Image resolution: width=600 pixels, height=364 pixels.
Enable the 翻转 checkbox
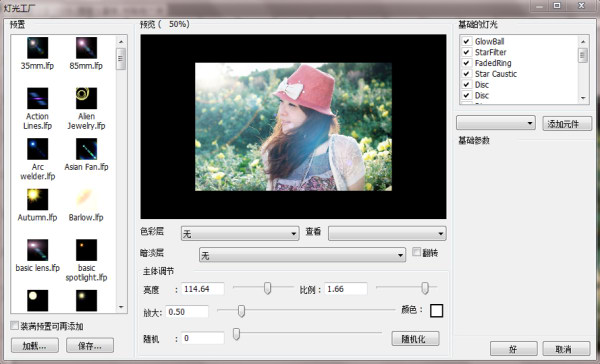(x=416, y=252)
